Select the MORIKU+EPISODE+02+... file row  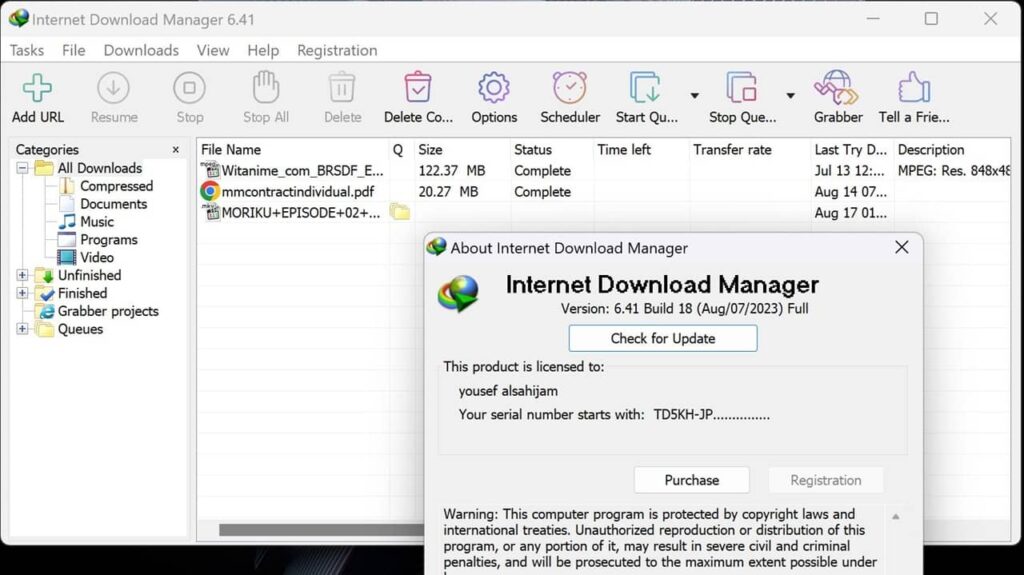pyautogui.click(x=603, y=212)
